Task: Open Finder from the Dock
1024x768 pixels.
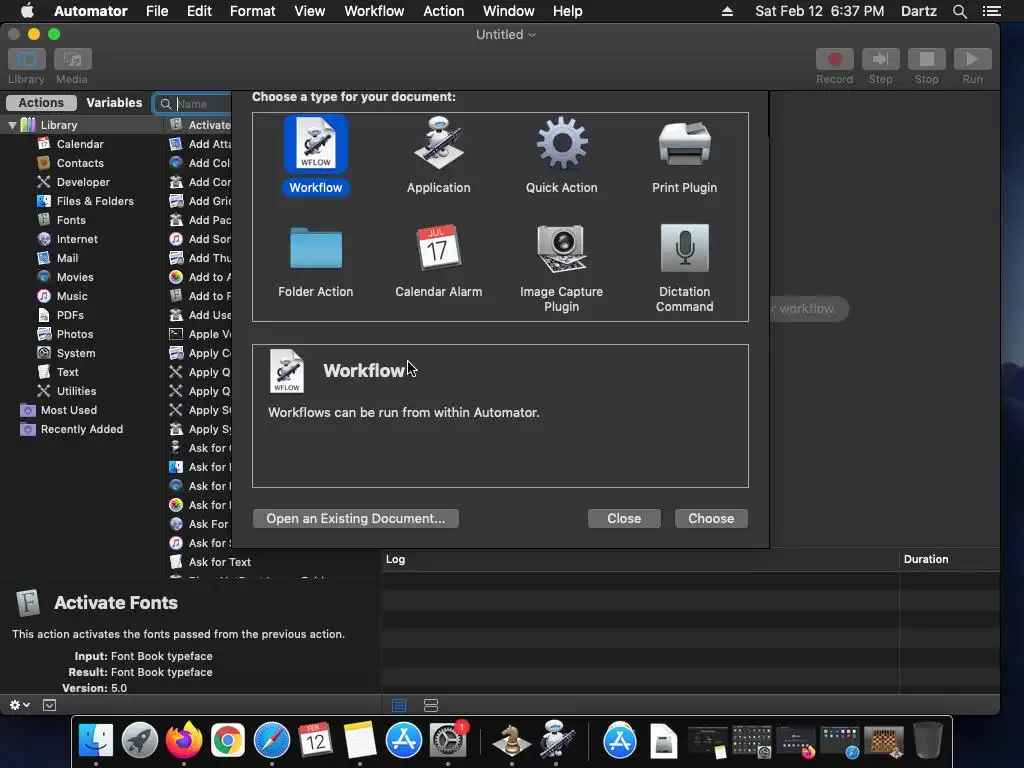Action: 96,741
